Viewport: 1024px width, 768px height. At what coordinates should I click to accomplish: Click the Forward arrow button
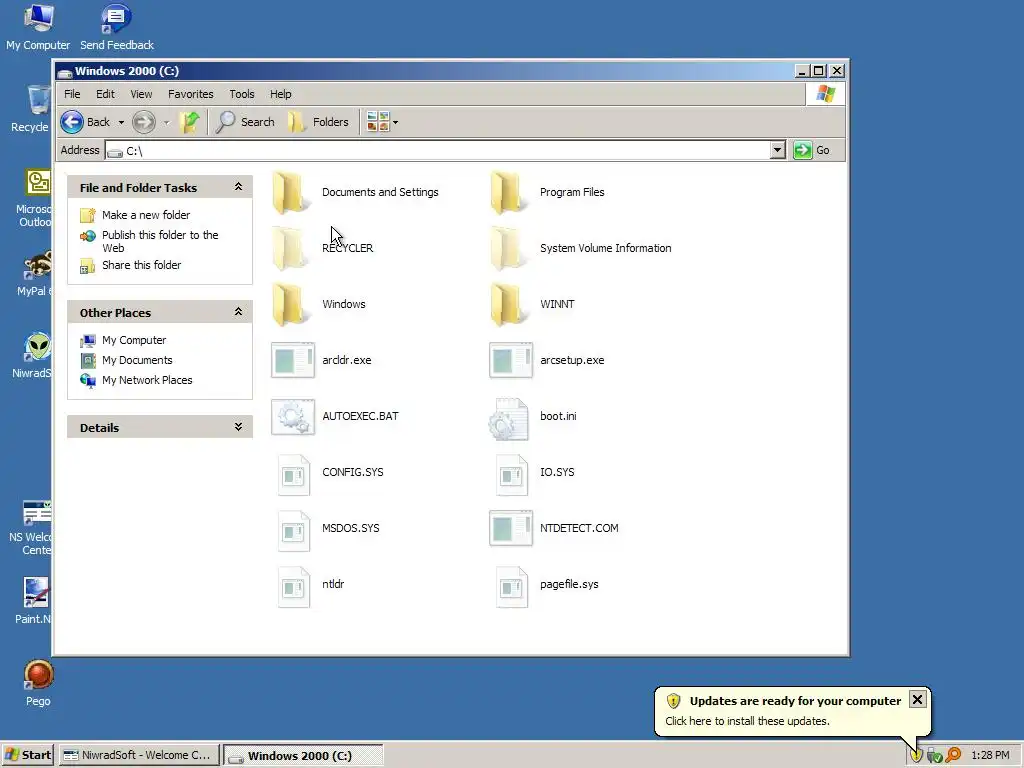click(x=144, y=122)
